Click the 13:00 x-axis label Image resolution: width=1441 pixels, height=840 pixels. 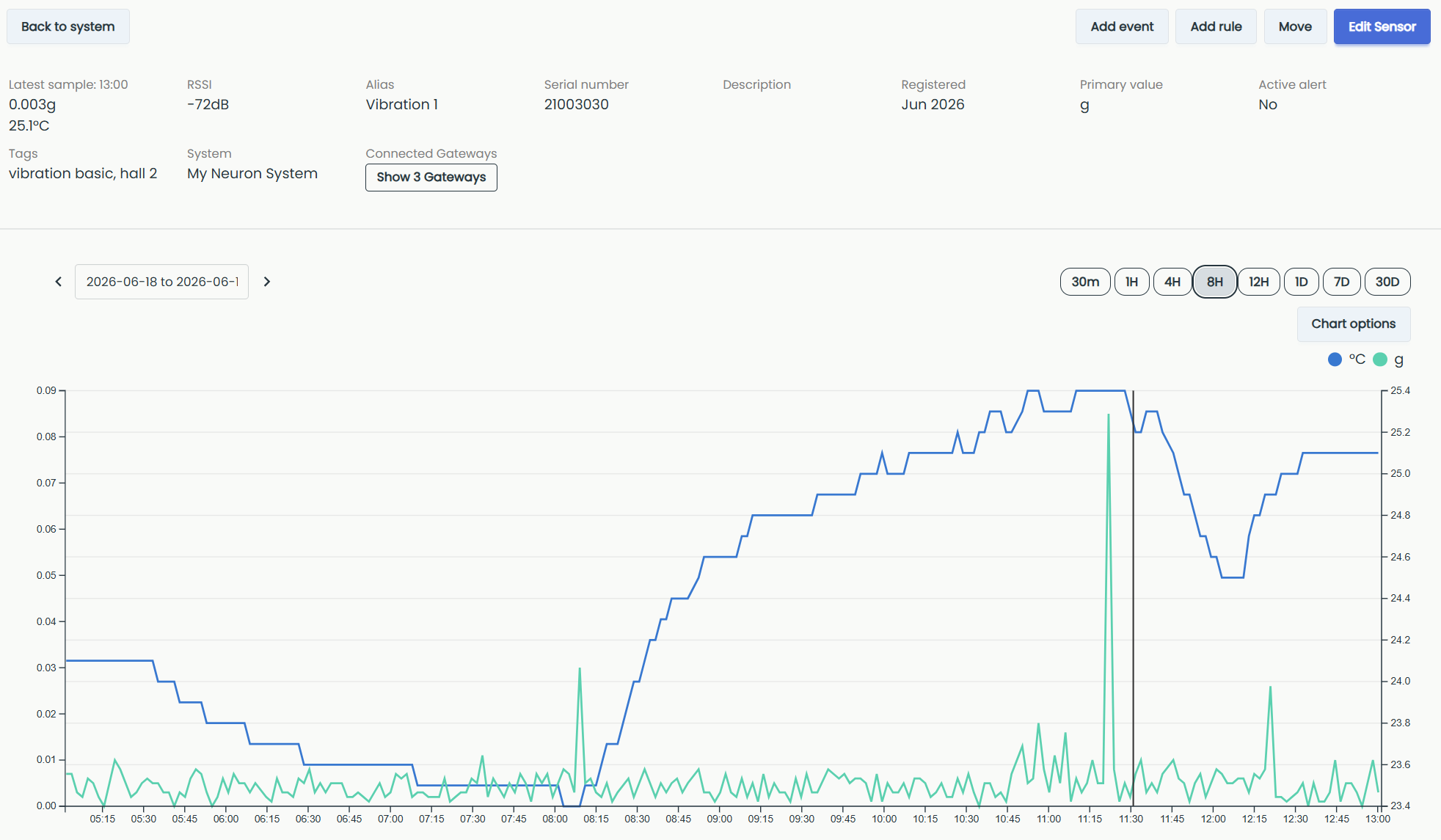click(x=1378, y=819)
